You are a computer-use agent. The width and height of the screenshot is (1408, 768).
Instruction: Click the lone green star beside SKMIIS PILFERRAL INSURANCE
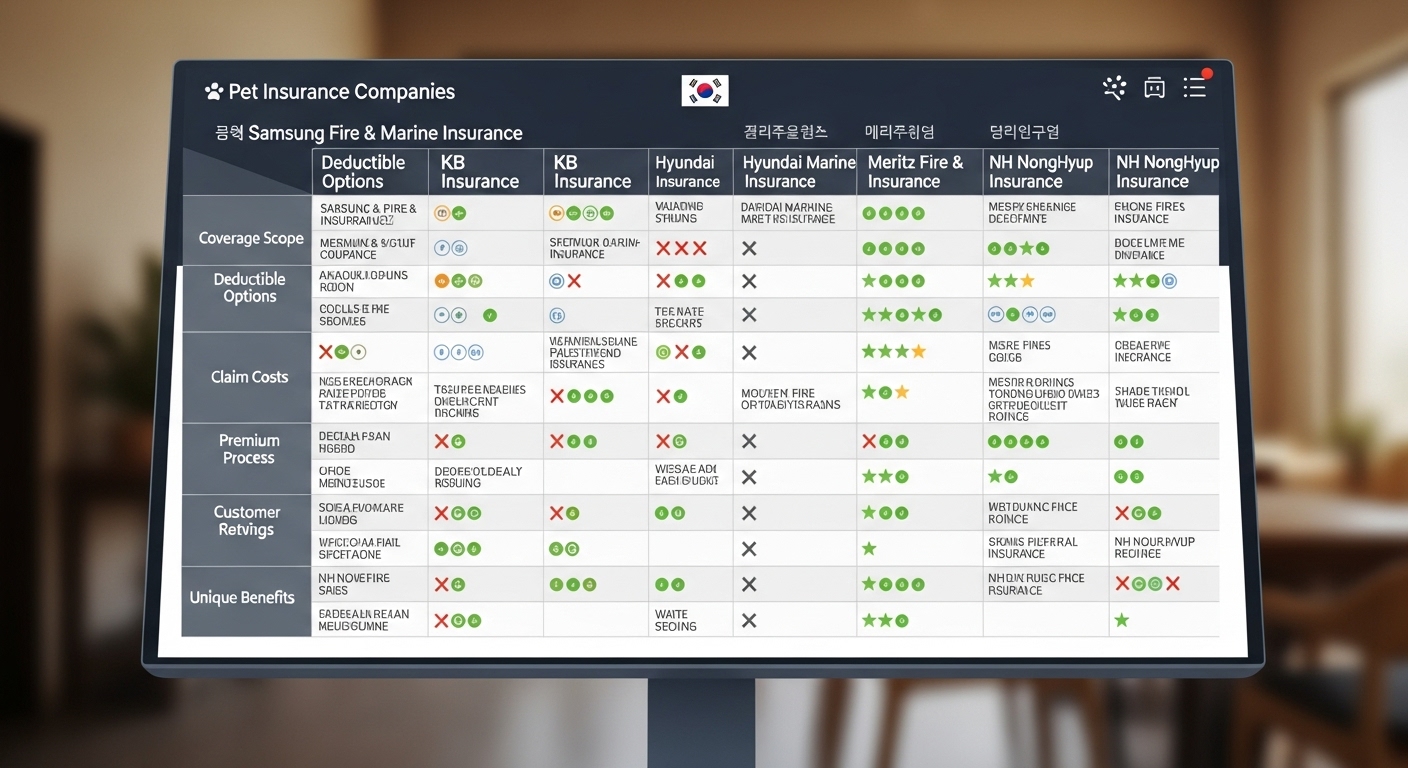click(869, 548)
